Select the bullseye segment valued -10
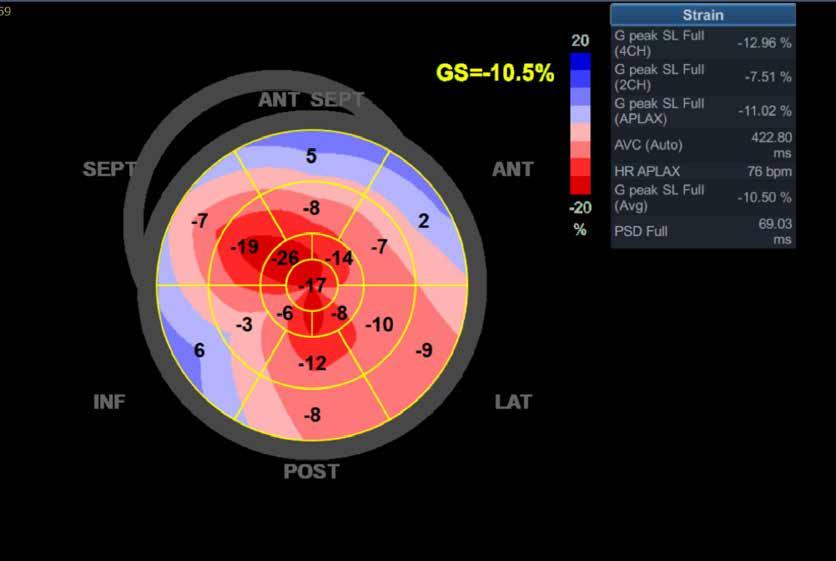836x561 pixels. tap(380, 324)
